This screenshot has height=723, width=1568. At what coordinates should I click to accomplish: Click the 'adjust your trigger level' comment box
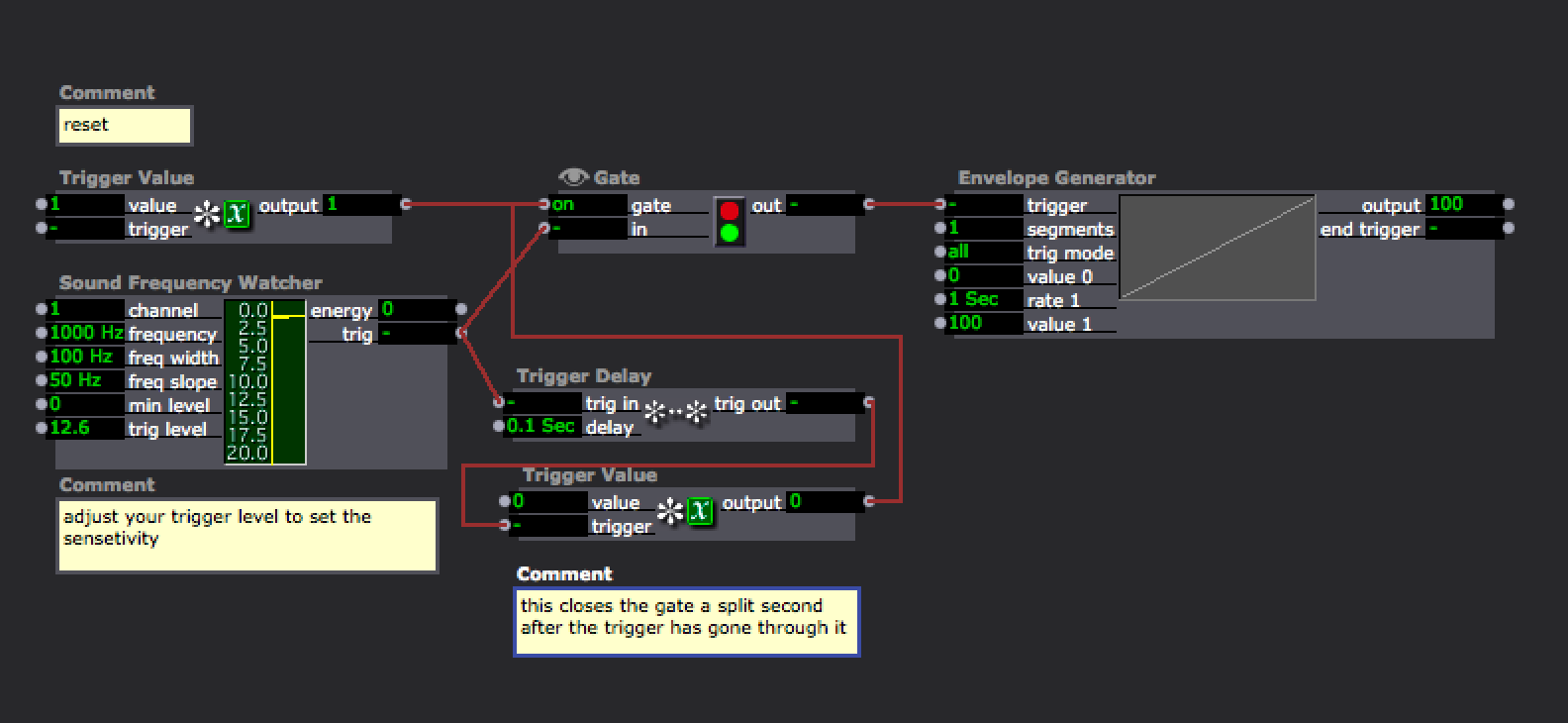247,536
